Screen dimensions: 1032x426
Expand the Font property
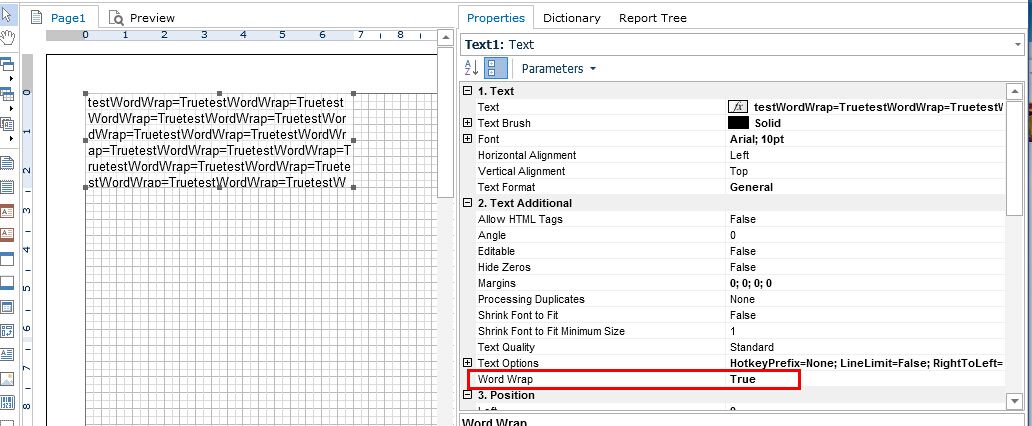click(x=467, y=139)
